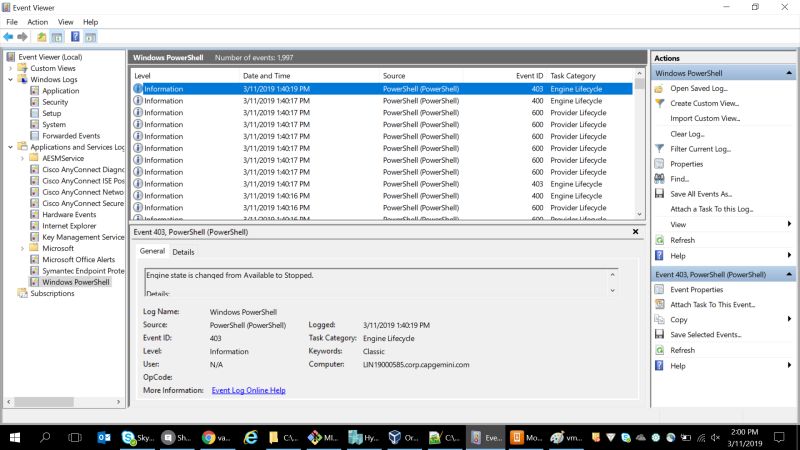Click the Back arrow toolbar icon
800x450 pixels.
8,37
